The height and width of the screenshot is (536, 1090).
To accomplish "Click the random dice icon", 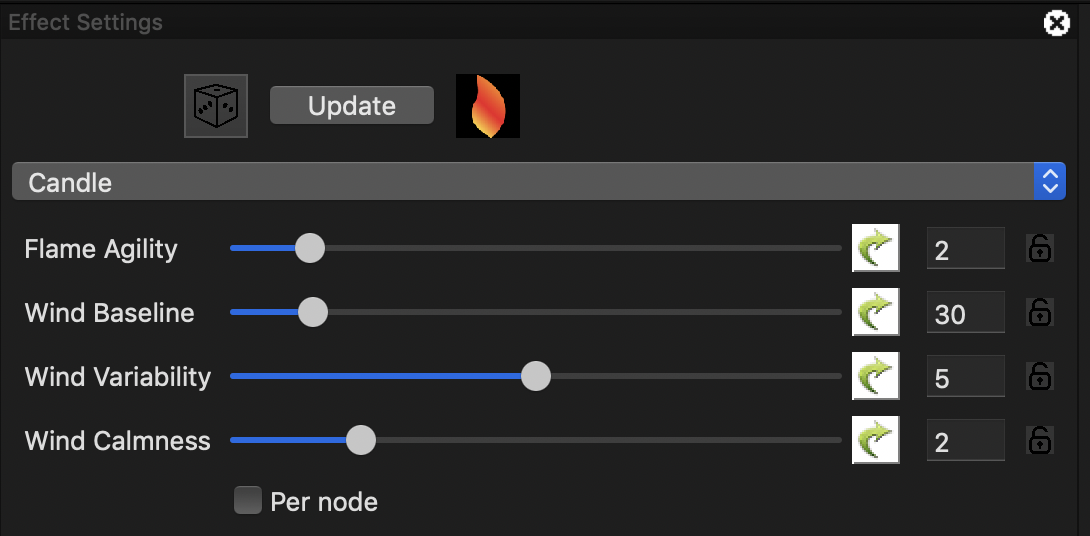I will point(215,106).
